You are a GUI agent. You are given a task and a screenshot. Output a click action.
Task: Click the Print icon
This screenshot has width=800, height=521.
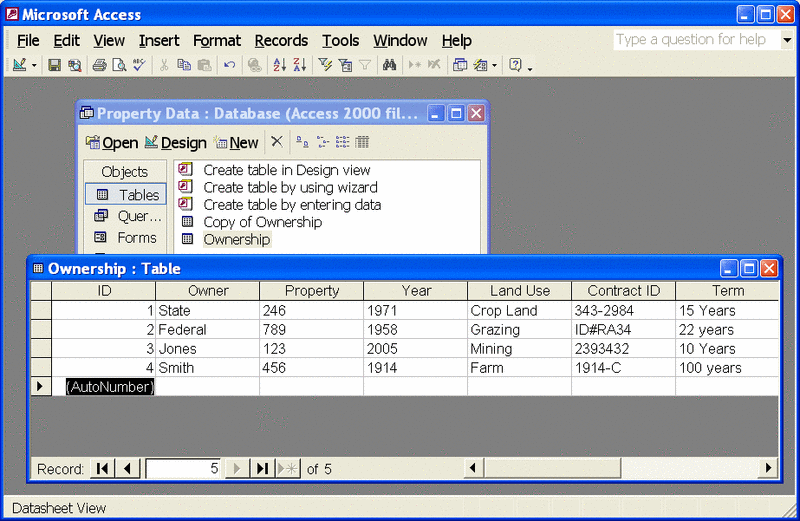[x=99, y=65]
